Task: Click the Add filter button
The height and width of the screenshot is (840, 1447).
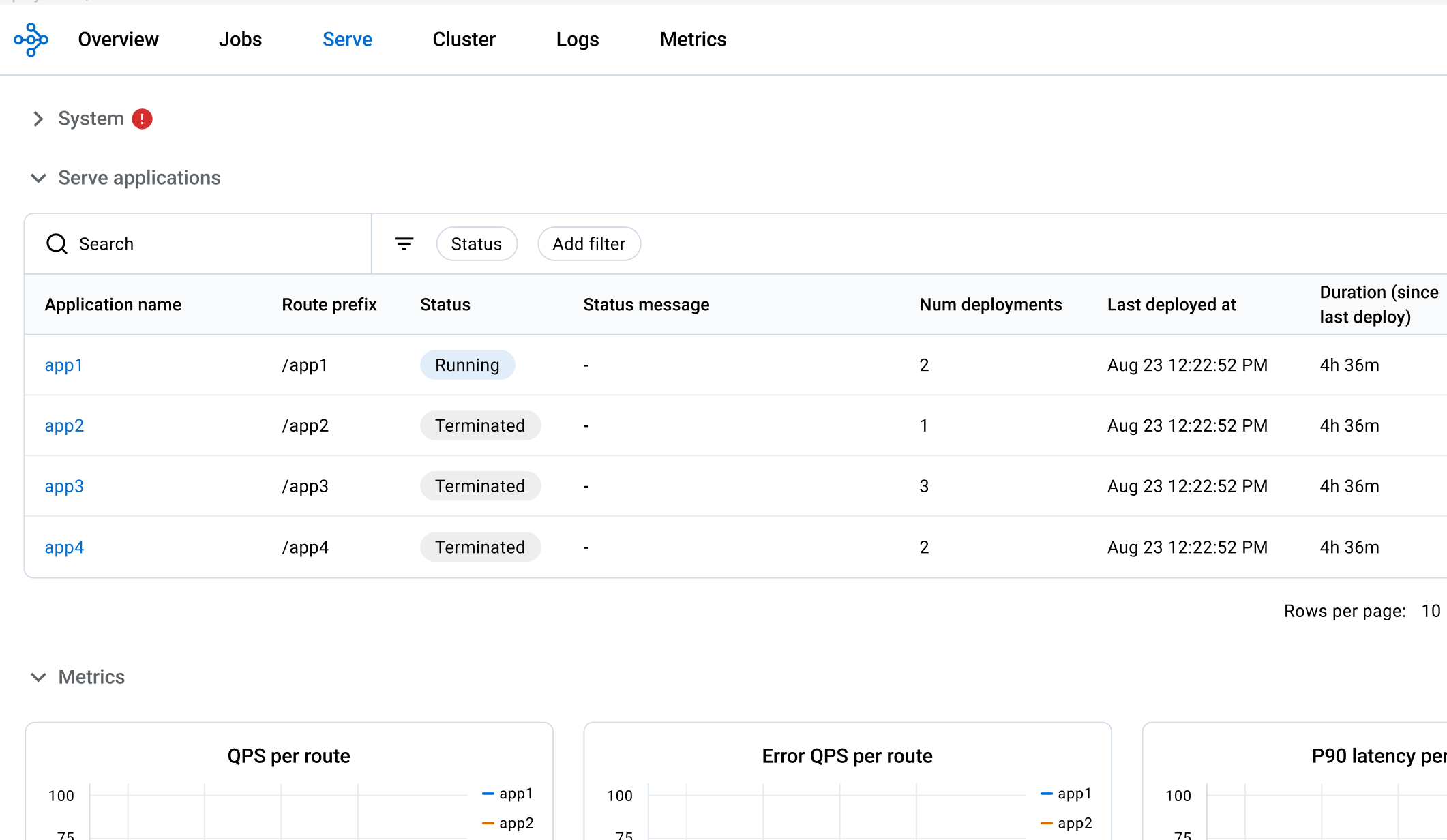Action: tap(588, 243)
